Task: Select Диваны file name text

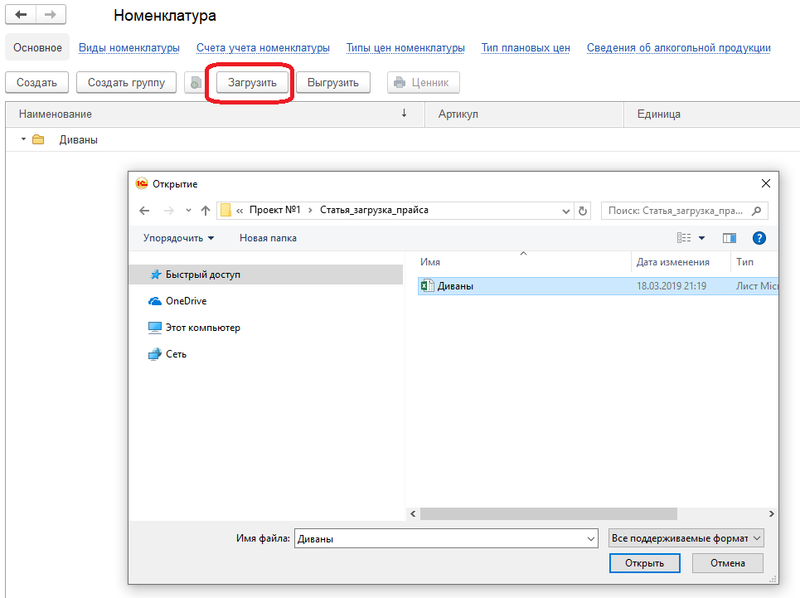Action: pyautogui.click(x=456, y=286)
